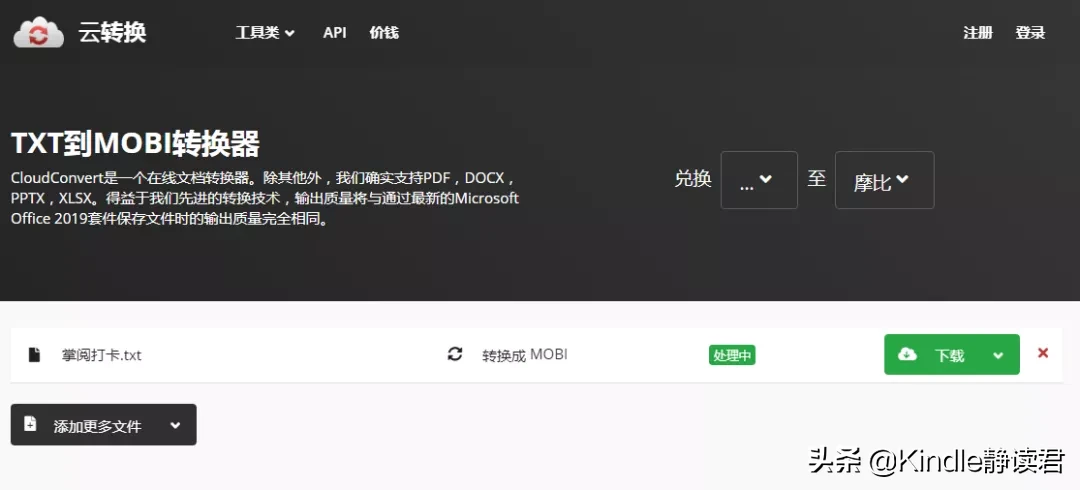The width and height of the screenshot is (1080, 490).
Task: Click the 处理中 status badge
Action: click(x=732, y=356)
